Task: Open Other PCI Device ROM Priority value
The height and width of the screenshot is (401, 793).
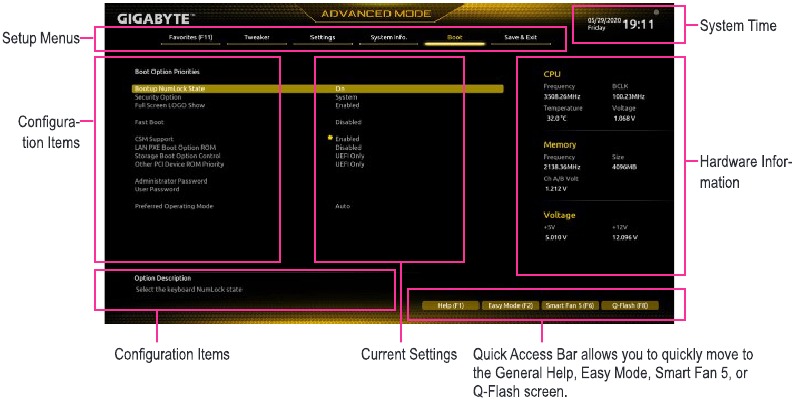Action: click(x=349, y=164)
